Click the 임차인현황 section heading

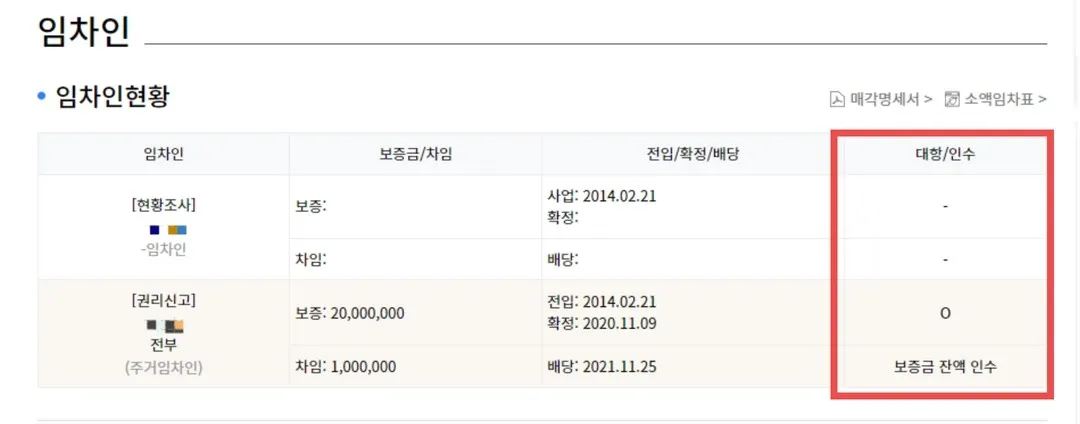[113, 96]
